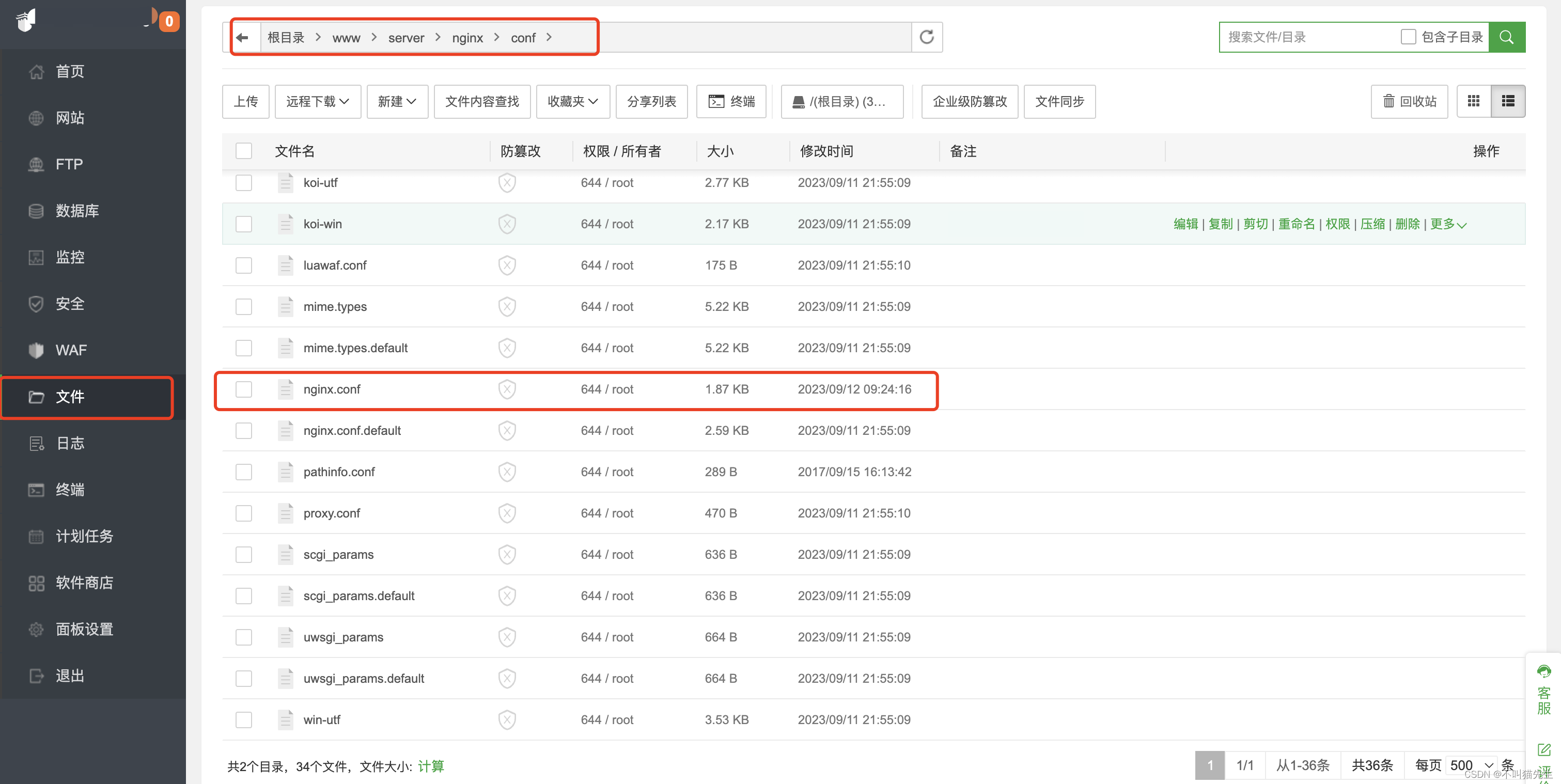Switch to list view

(x=1508, y=101)
